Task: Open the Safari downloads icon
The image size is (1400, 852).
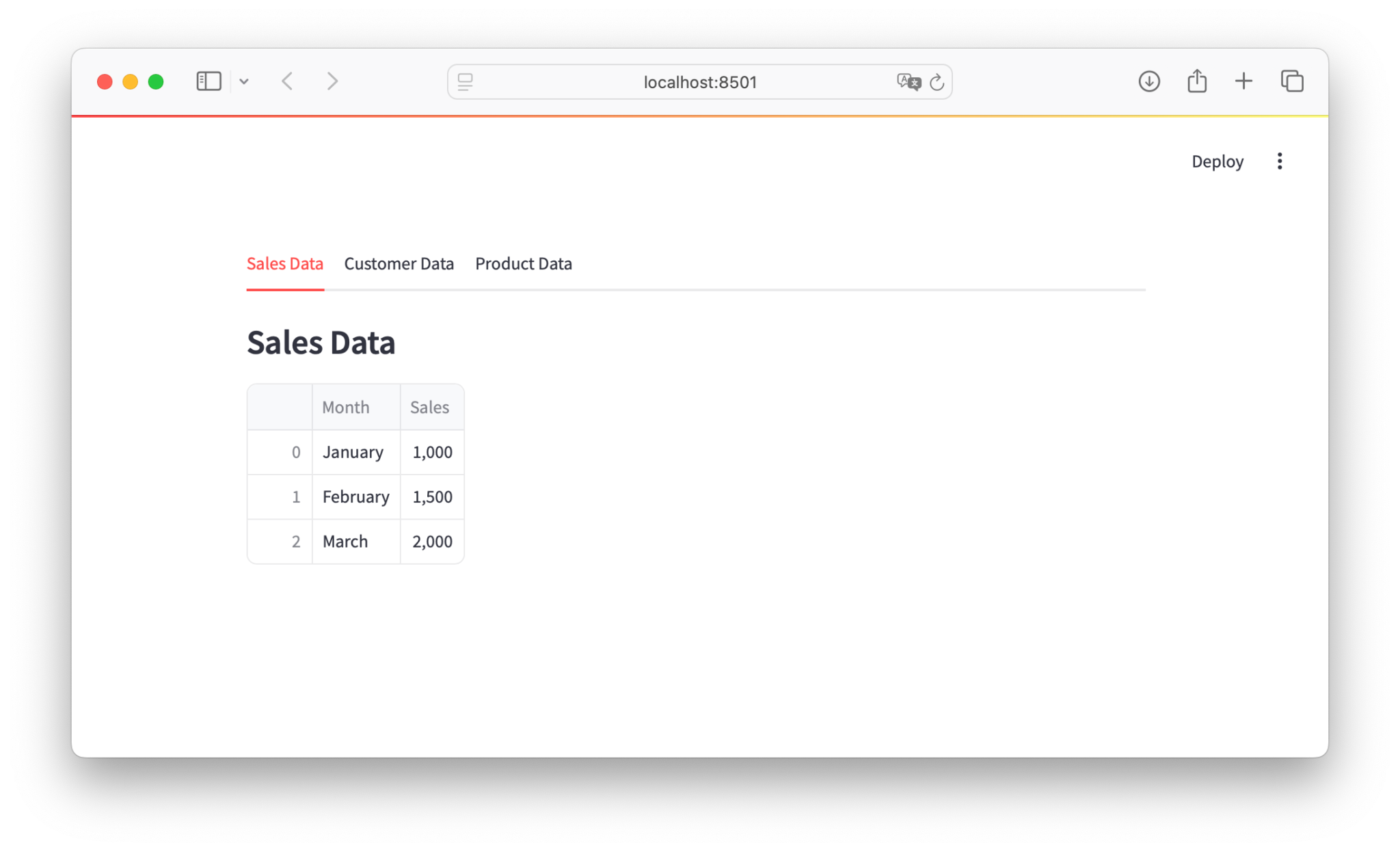Action: point(1149,81)
